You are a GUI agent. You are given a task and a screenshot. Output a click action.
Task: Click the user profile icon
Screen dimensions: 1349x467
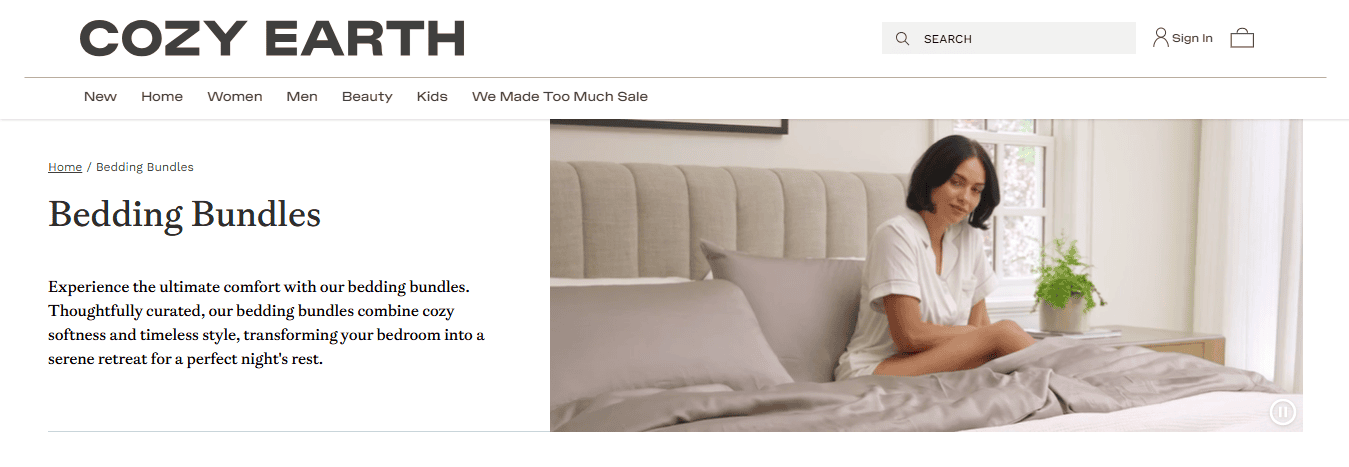tap(1160, 38)
